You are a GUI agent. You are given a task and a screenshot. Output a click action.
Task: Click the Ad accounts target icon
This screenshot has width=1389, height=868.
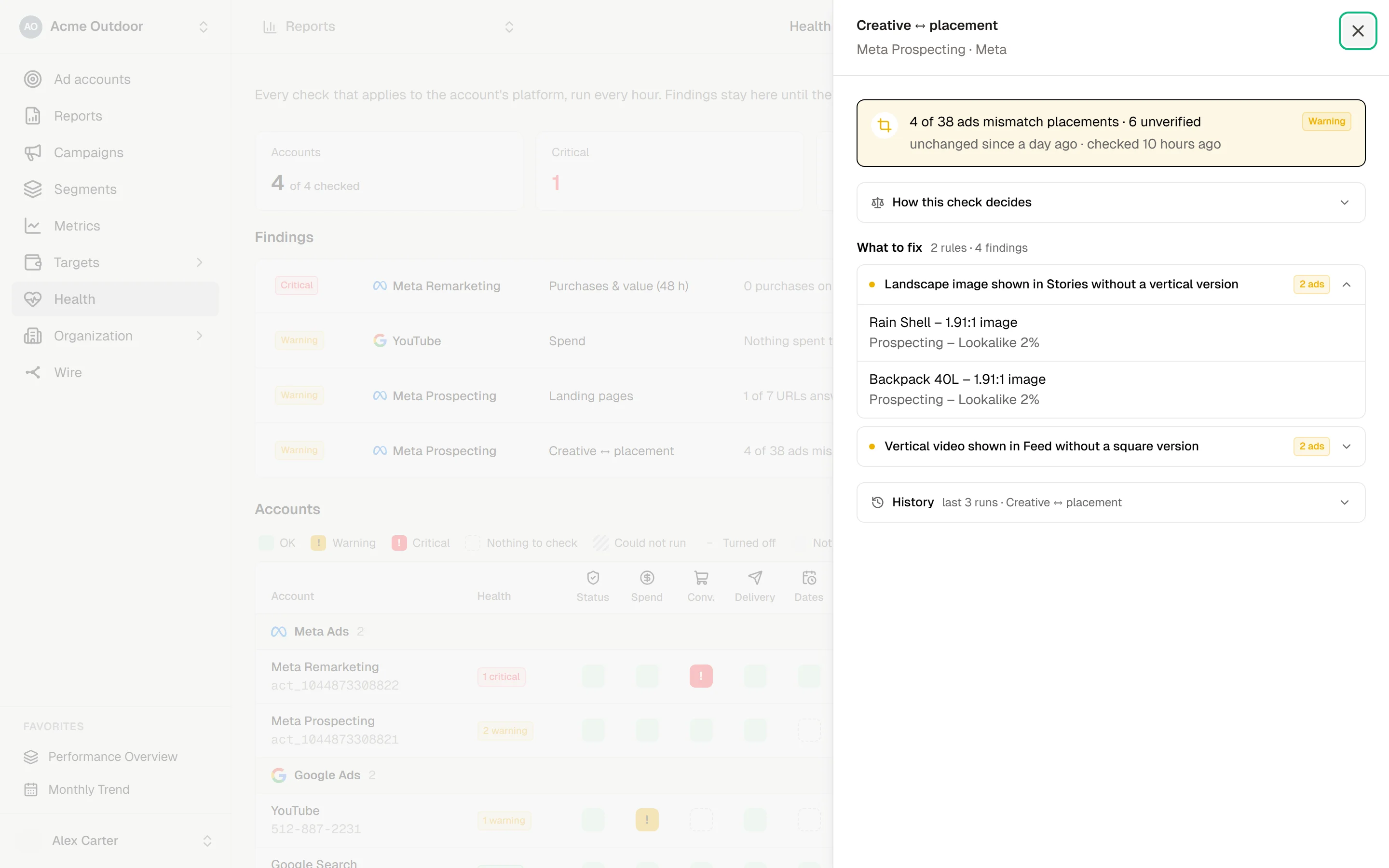point(33,79)
